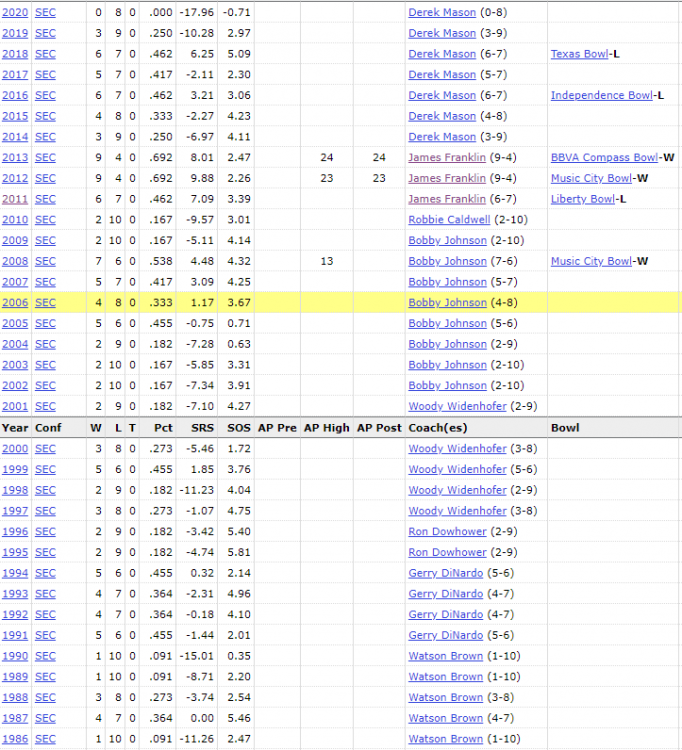Open James Franklin link in 2013 row
The image size is (682, 750).
(x=446, y=158)
